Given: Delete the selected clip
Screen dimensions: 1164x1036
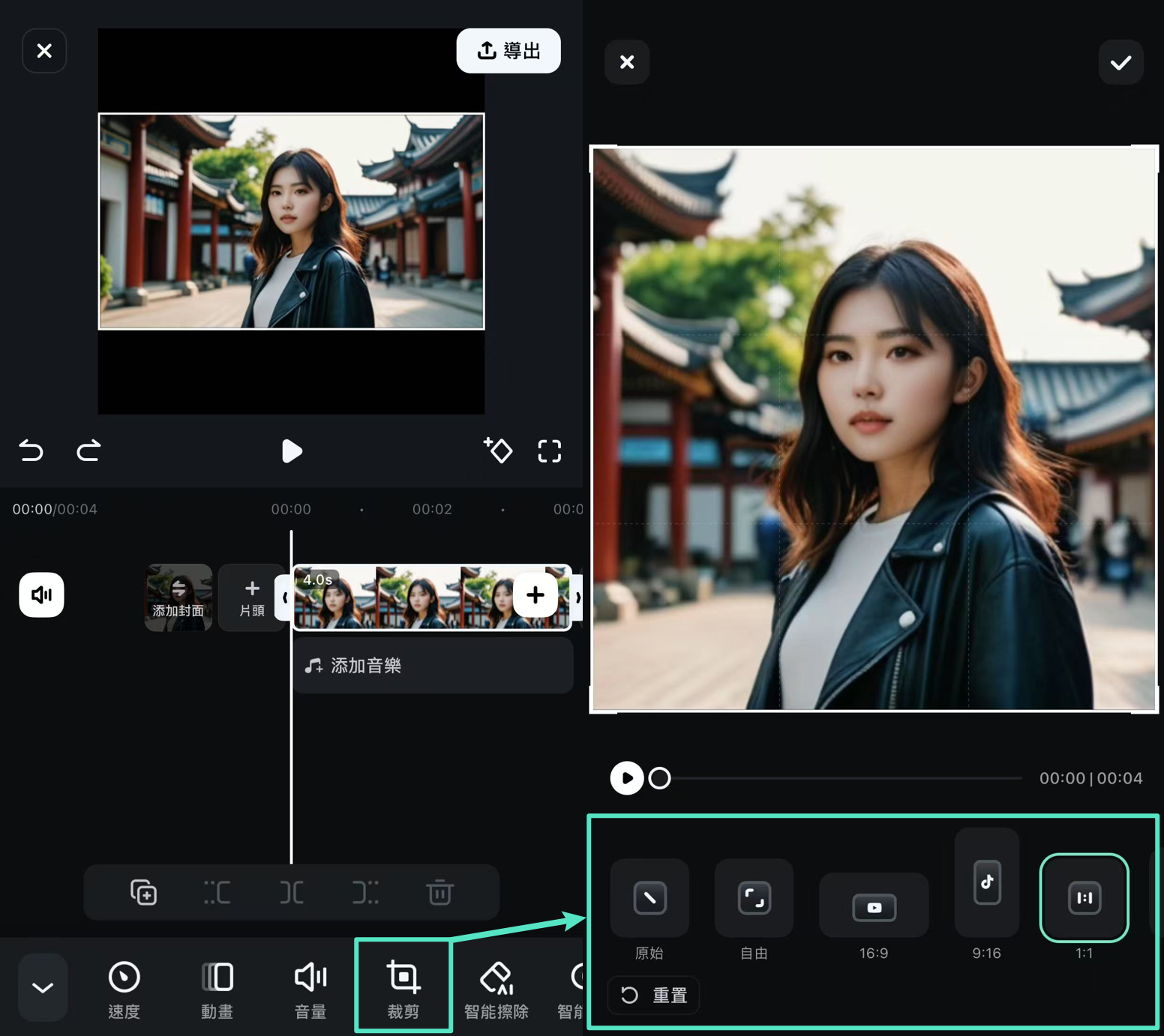Looking at the screenshot, I should [x=439, y=893].
